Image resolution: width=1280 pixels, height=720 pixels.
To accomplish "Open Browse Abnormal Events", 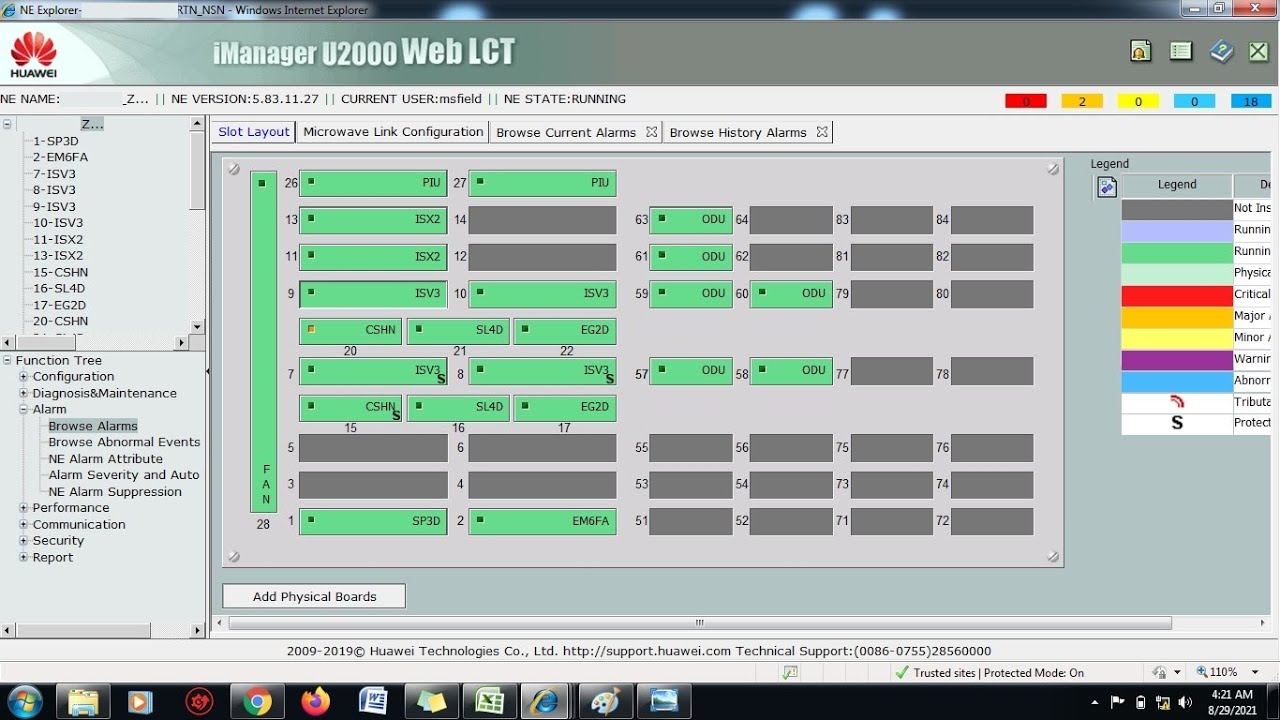I will pyautogui.click(x=124, y=442).
